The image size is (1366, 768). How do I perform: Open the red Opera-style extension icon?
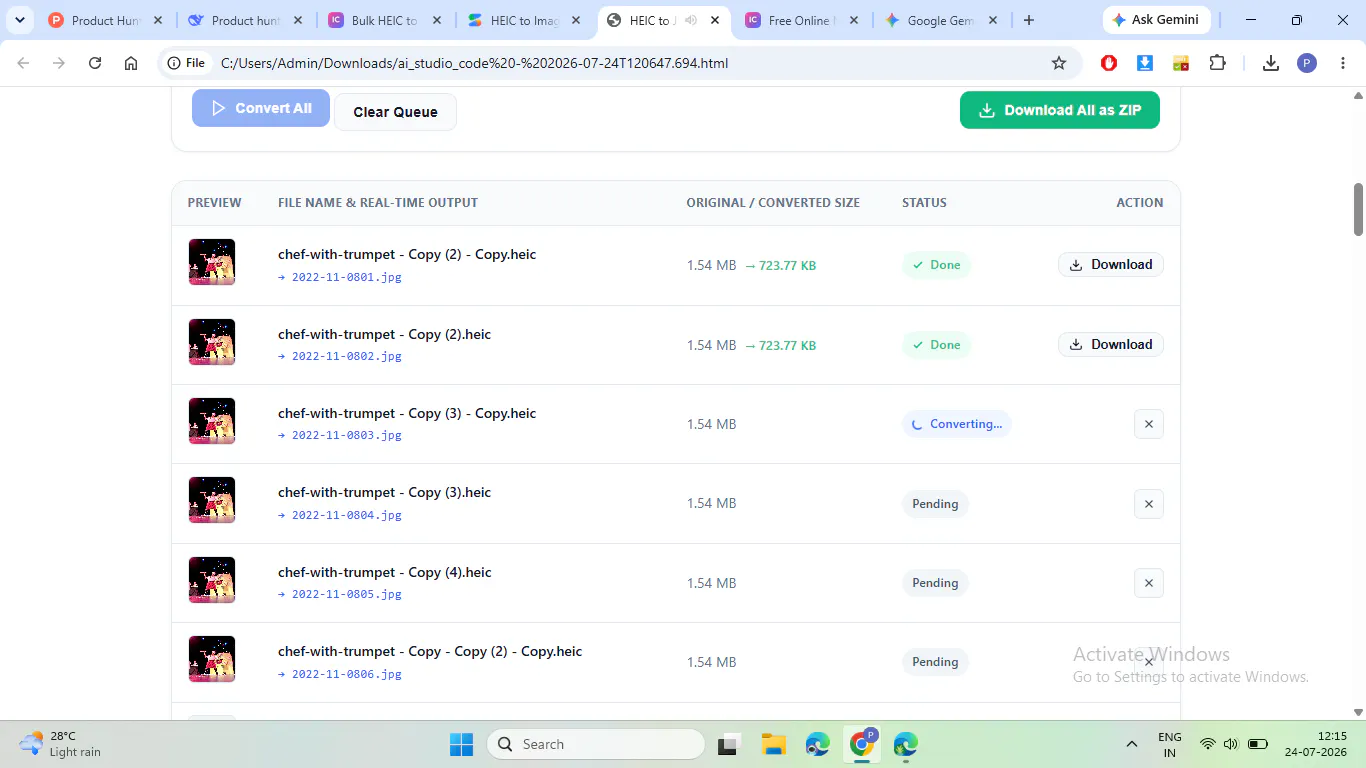(x=1109, y=63)
